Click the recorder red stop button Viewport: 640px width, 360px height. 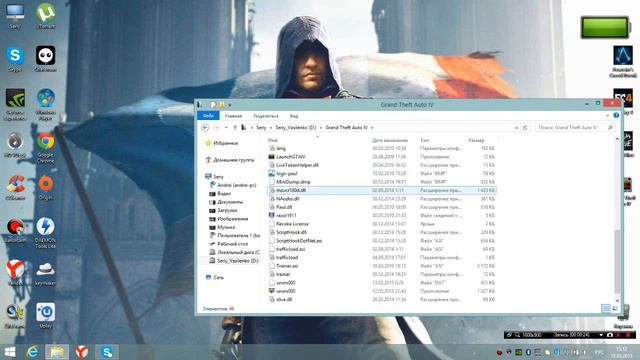point(628,335)
